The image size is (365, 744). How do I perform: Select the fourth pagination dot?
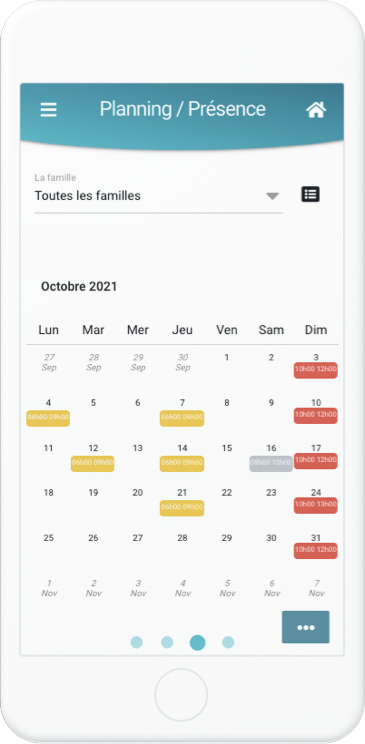tap(228, 642)
